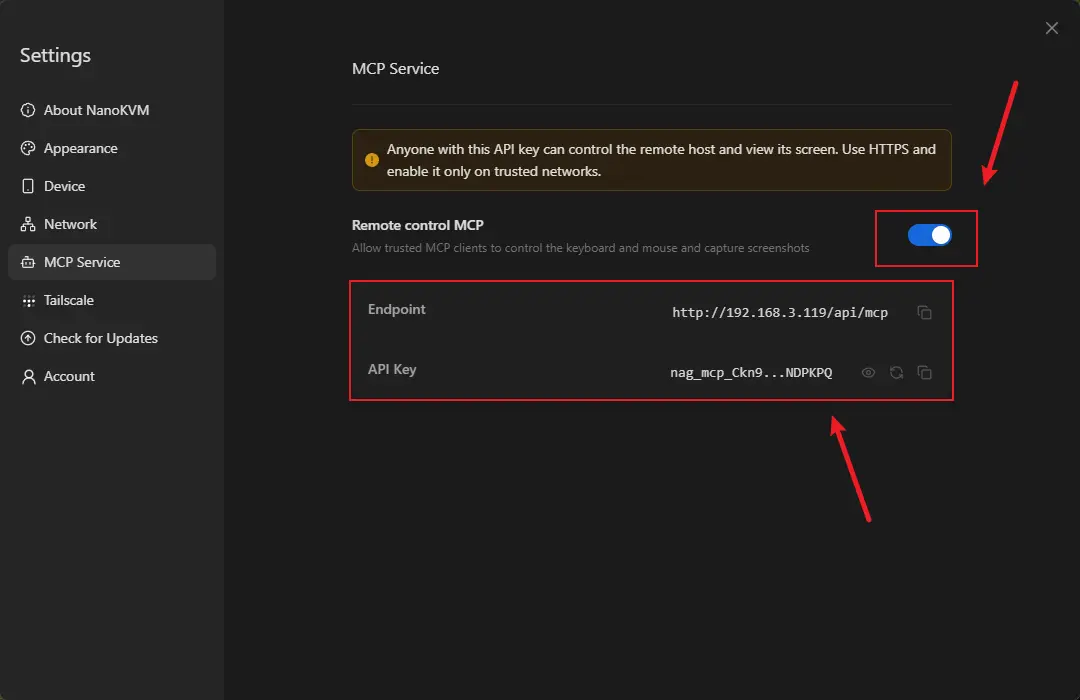The image size is (1080, 700).
Task: Click the endpoint URL http://192.168.3.119/api/mcp
Action: tap(780, 313)
